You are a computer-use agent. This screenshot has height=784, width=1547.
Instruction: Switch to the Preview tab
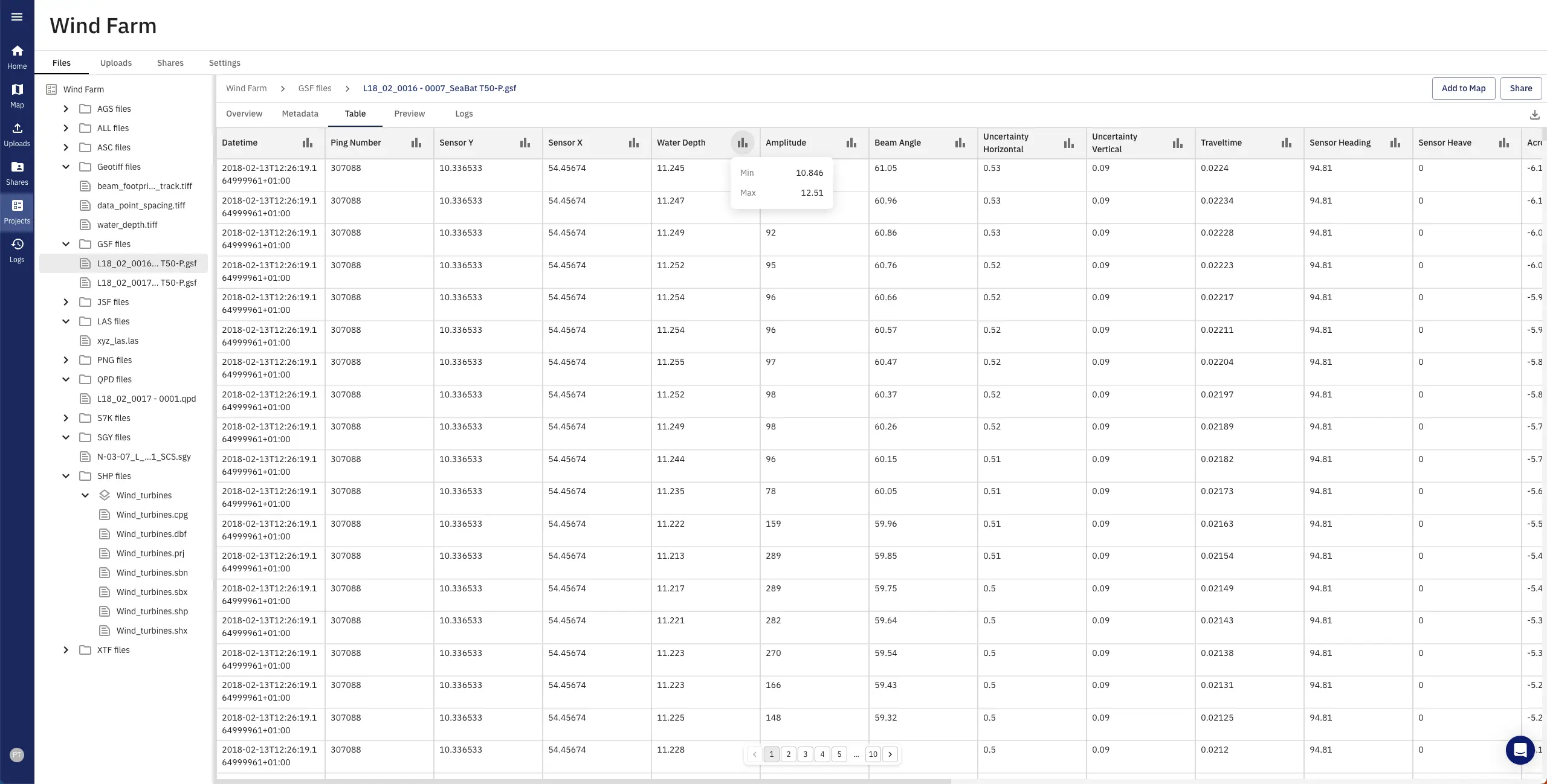pos(410,114)
